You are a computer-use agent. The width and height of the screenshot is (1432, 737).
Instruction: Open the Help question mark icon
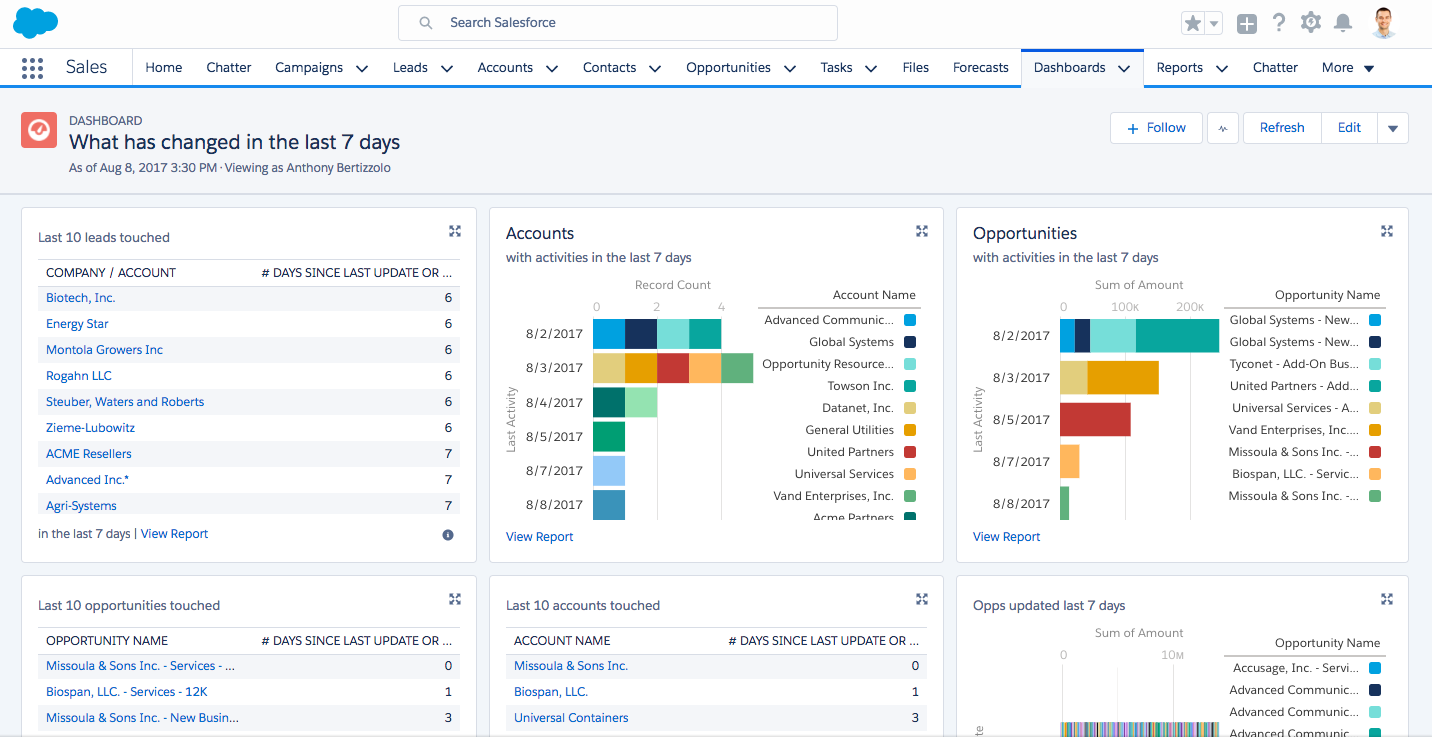tap(1278, 23)
